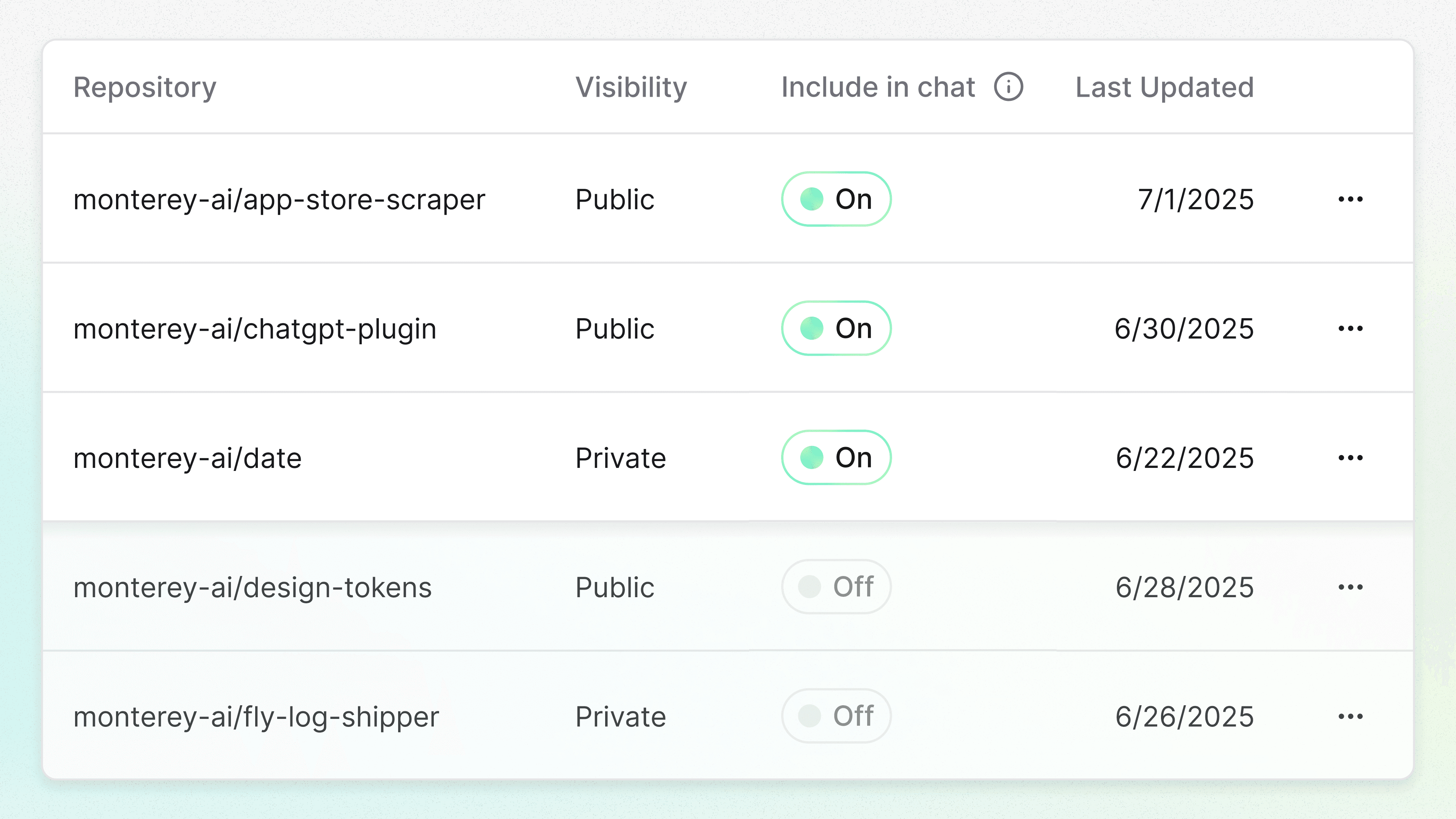Click the Visibility column header

(x=631, y=88)
